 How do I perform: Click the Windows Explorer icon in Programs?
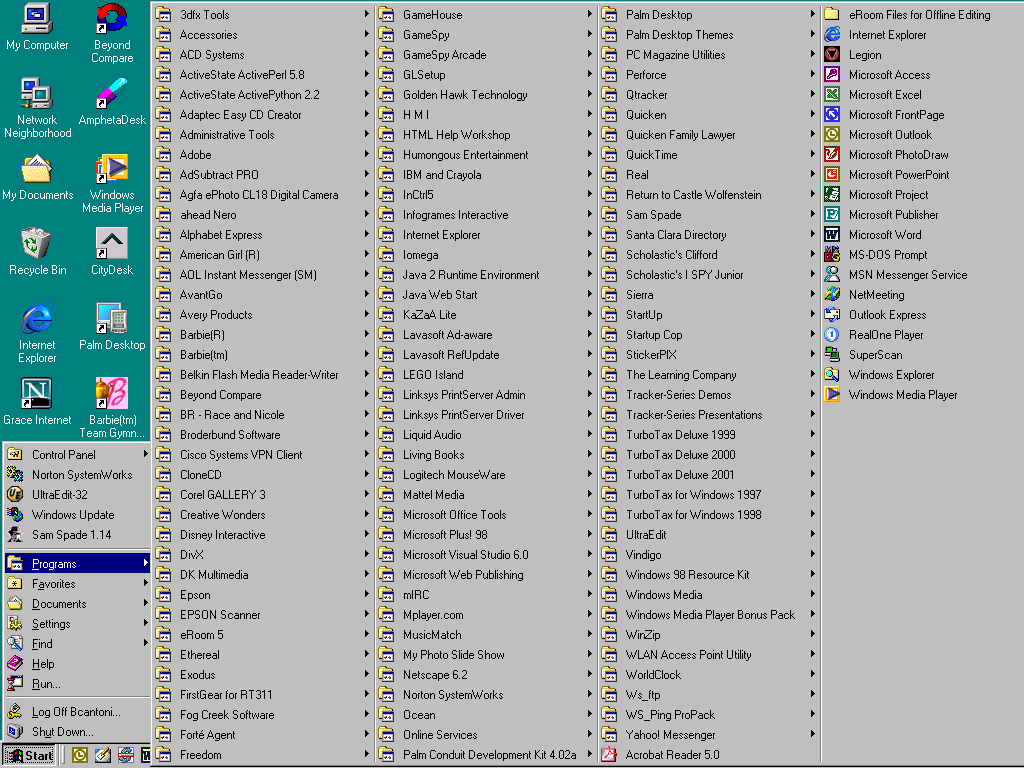[832, 375]
